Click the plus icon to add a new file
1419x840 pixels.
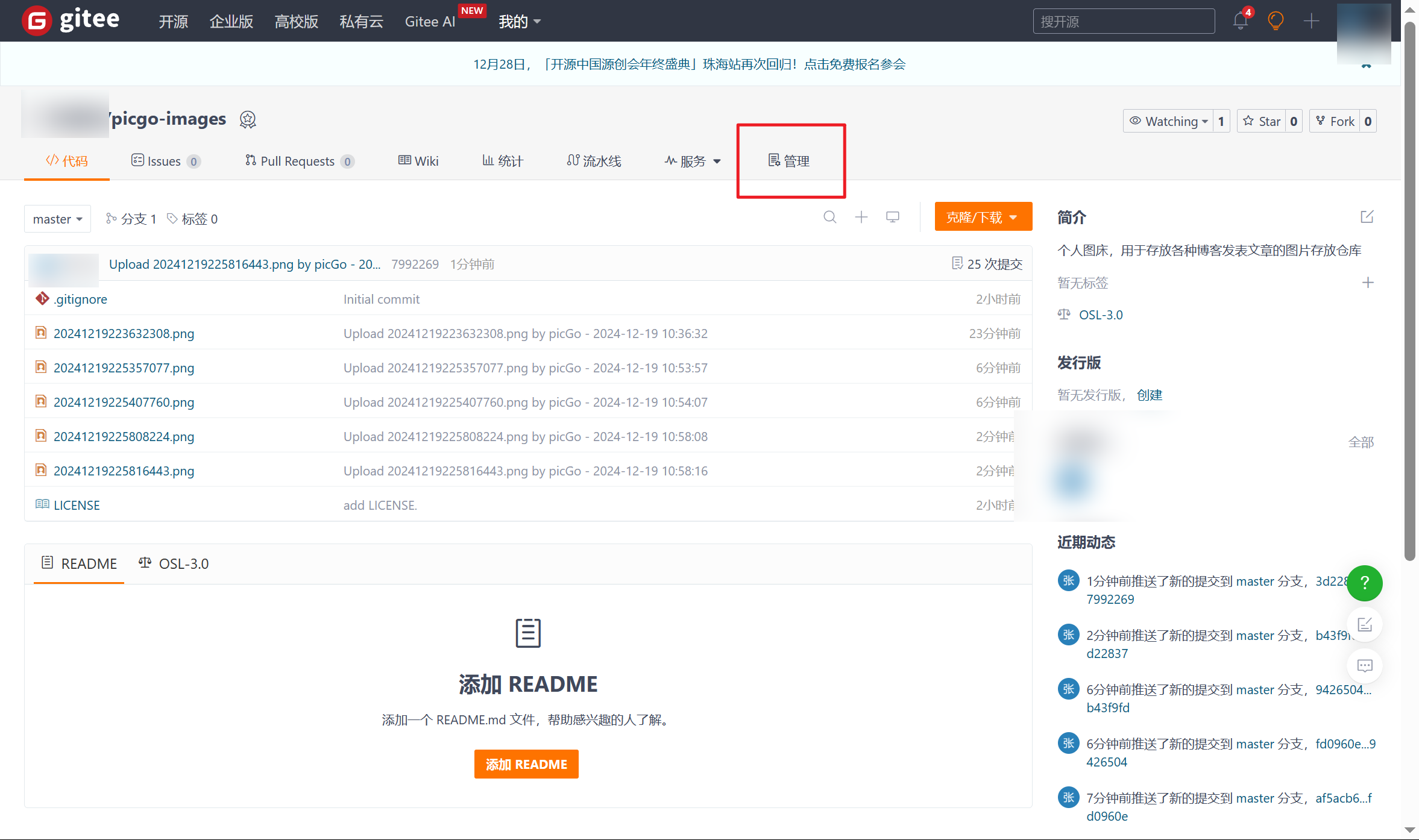tap(861, 217)
